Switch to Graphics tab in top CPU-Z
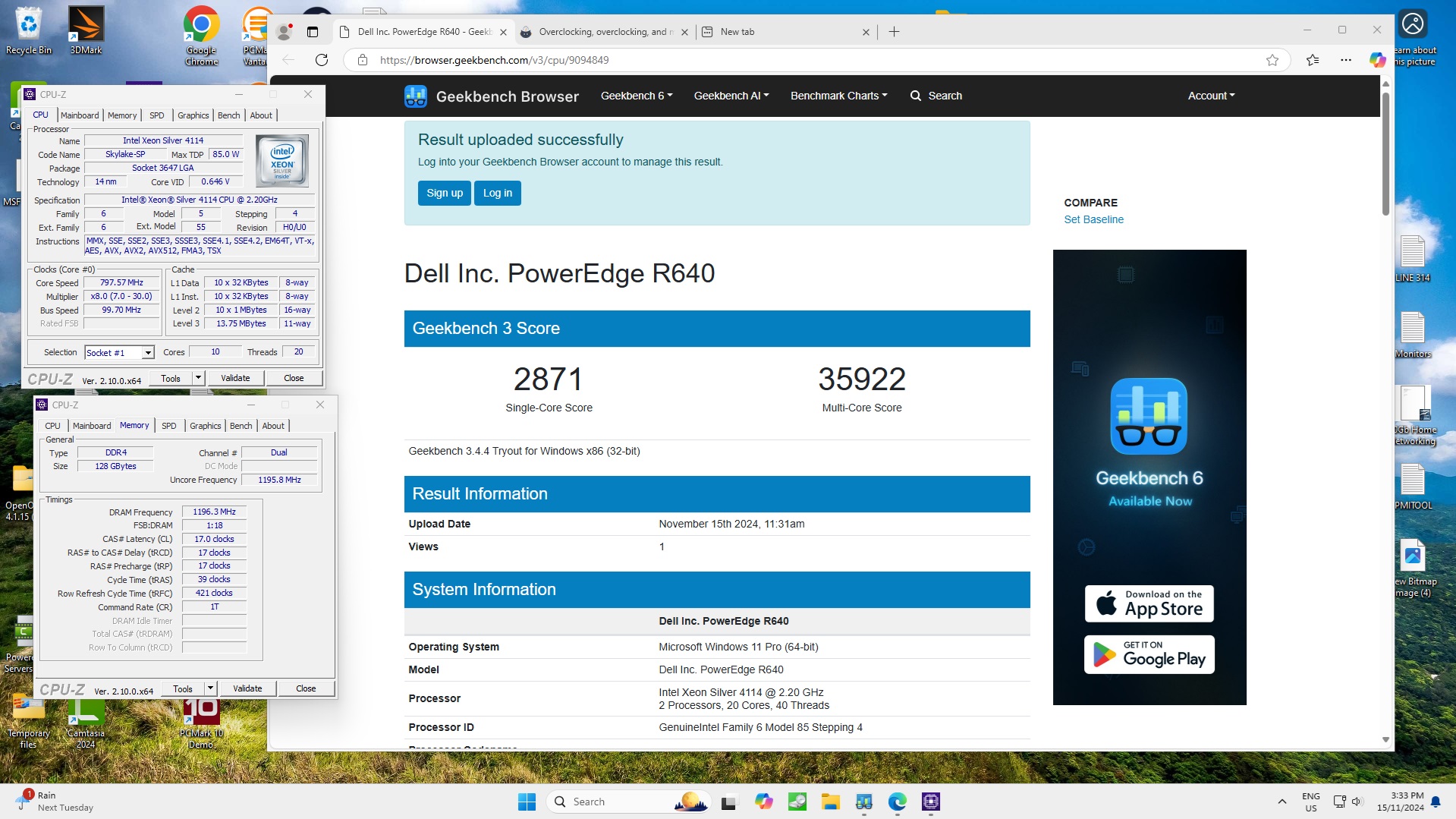1456x819 pixels. pyautogui.click(x=193, y=115)
